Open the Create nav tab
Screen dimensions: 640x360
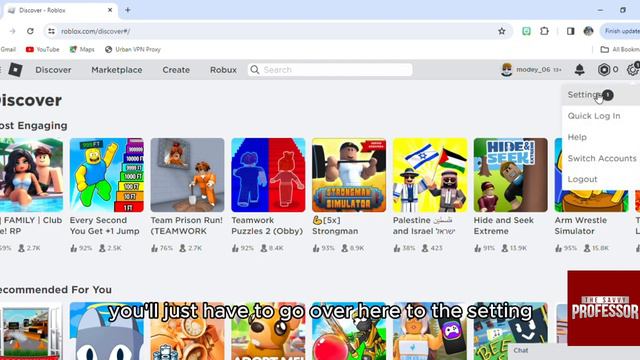click(176, 70)
